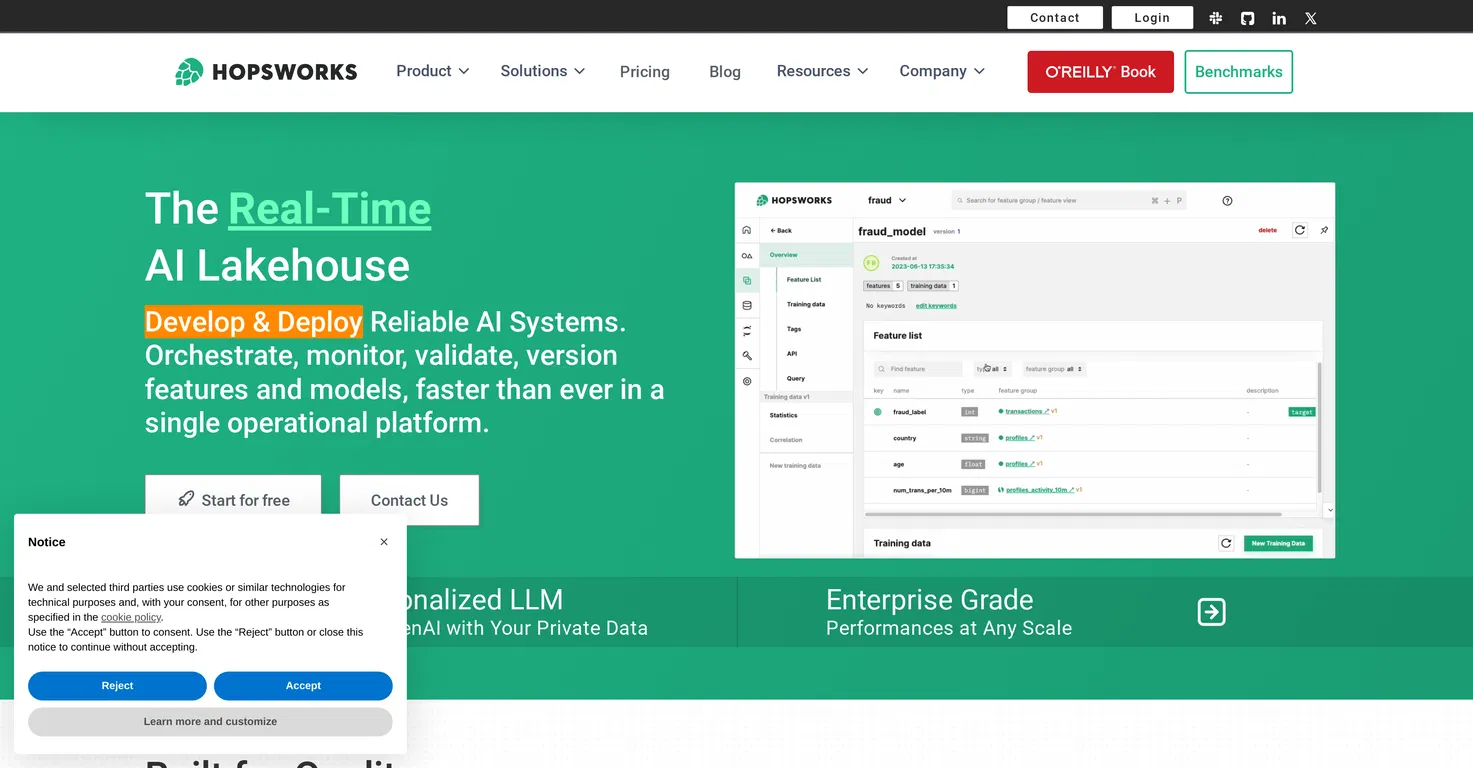Click the feature group search field
This screenshot has width=1473, height=768.
point(1069,201)
